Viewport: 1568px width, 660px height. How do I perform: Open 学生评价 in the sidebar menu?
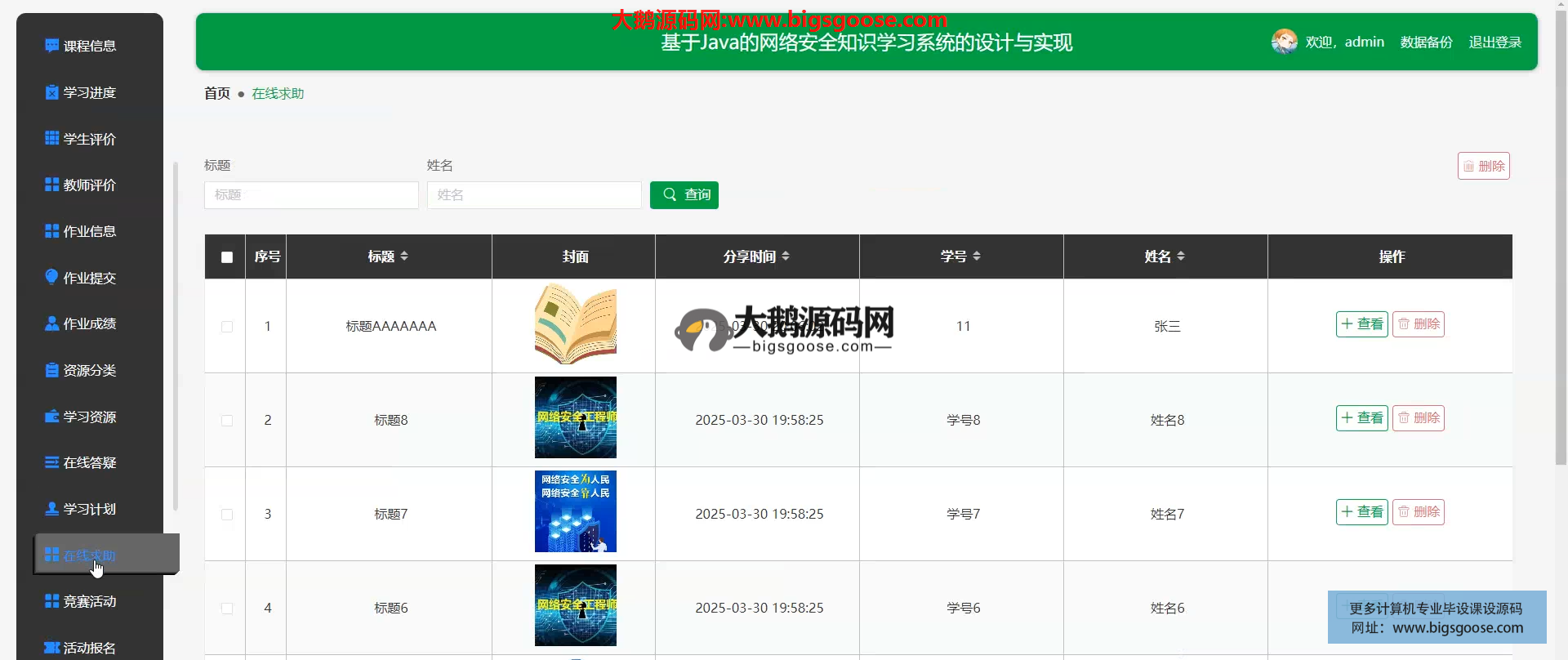coord(89,139)
